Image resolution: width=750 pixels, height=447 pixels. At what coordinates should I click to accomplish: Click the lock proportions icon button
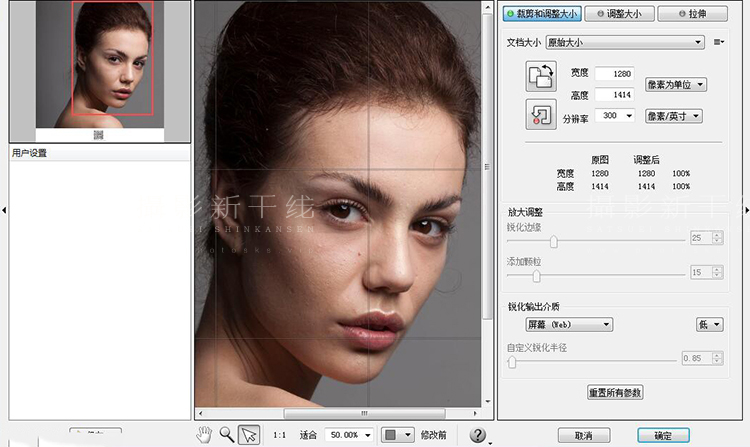click(541, 114)
